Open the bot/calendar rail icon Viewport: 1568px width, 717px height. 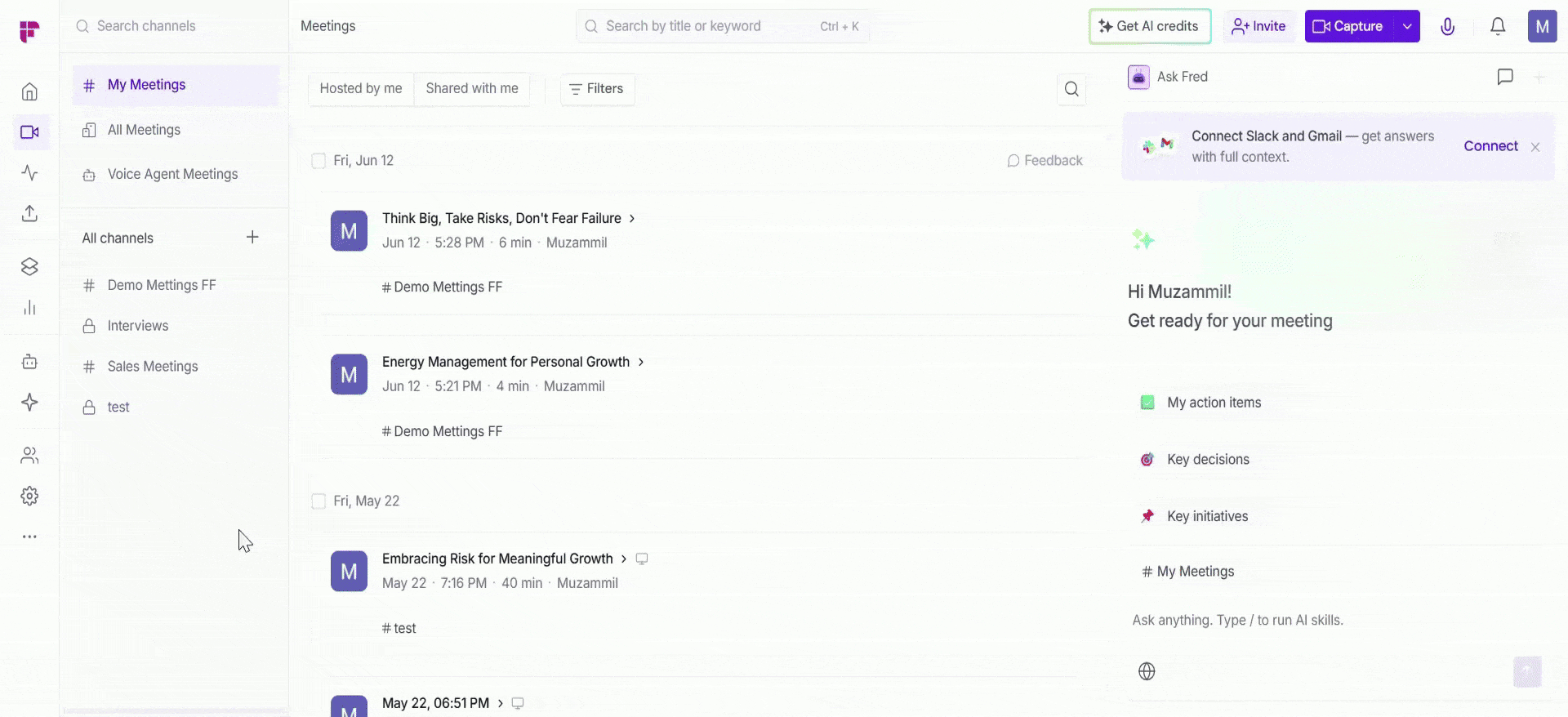(29, 361)
